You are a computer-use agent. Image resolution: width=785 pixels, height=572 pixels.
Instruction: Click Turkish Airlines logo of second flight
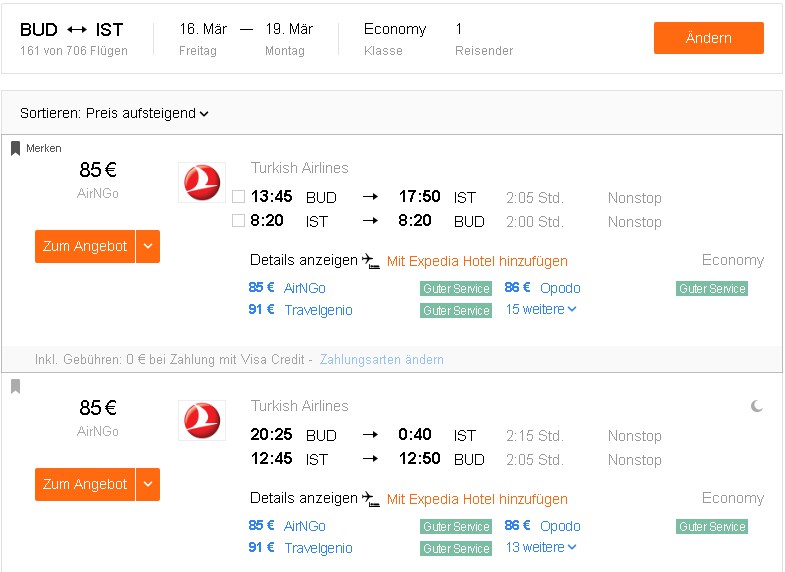pyautogui.click(x=202, y=420)
